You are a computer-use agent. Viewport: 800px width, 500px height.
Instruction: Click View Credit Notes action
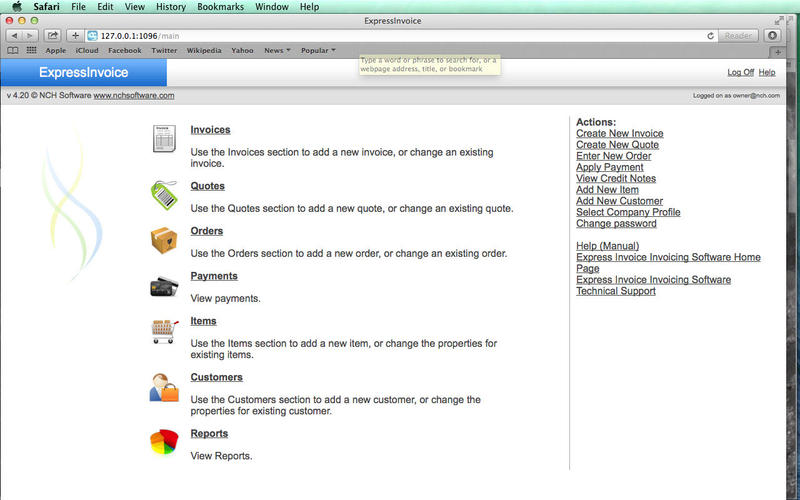pos(616,178)
